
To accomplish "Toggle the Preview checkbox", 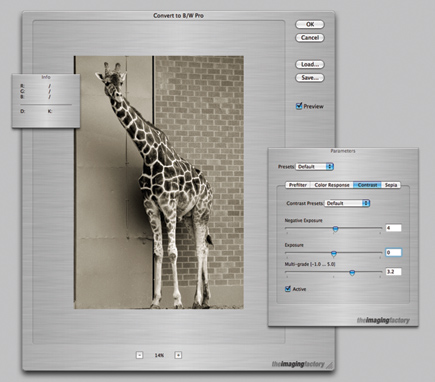I will click(x=299, y=106).
